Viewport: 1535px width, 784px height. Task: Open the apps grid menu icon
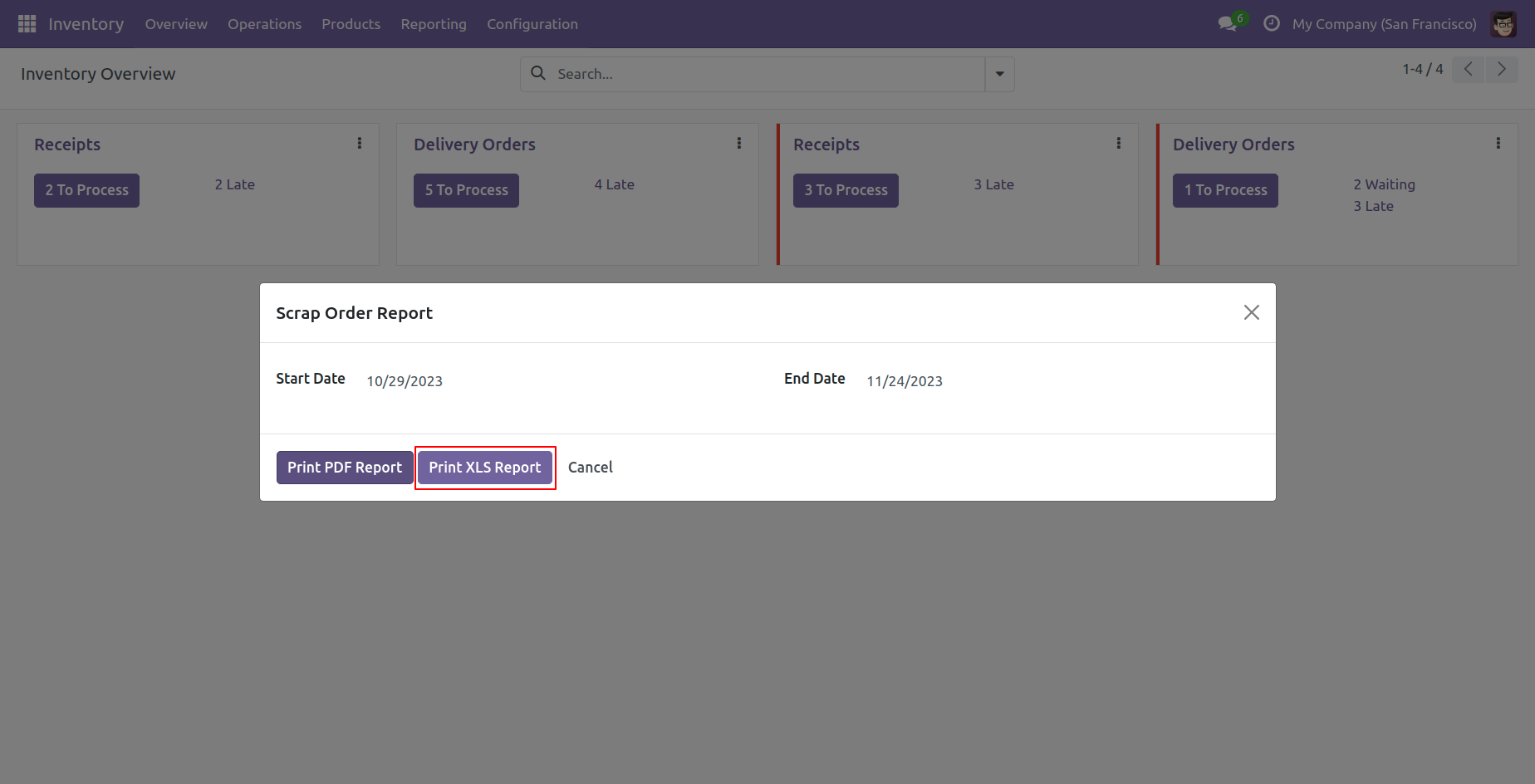tap(27, 24)
